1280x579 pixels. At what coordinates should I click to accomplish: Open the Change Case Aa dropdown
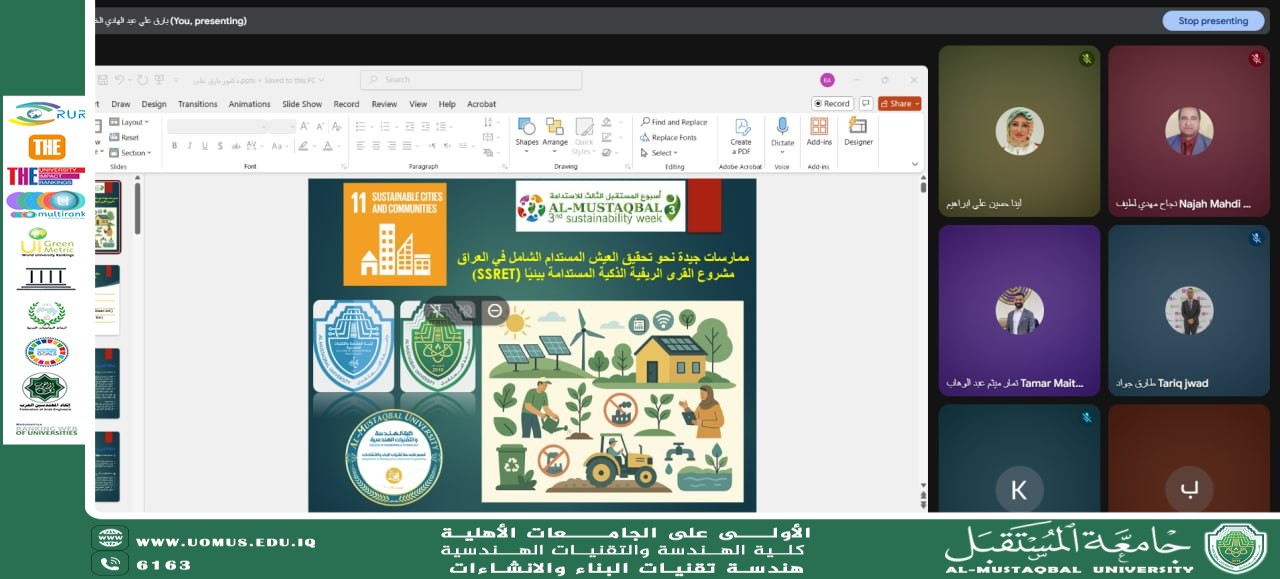click(x=280, y=145)
